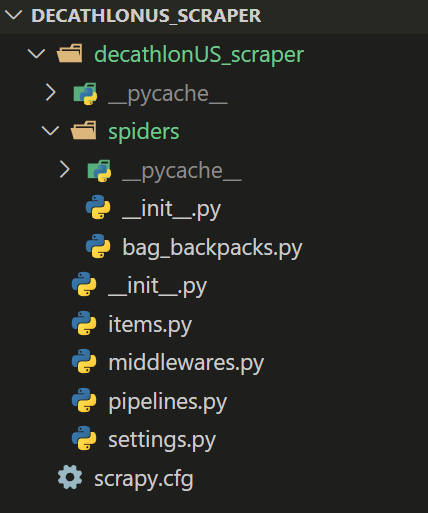Click the Python icon beside settings.py
Screen dimensions: 428x513
pyautogui.click(x=84, y=438)
